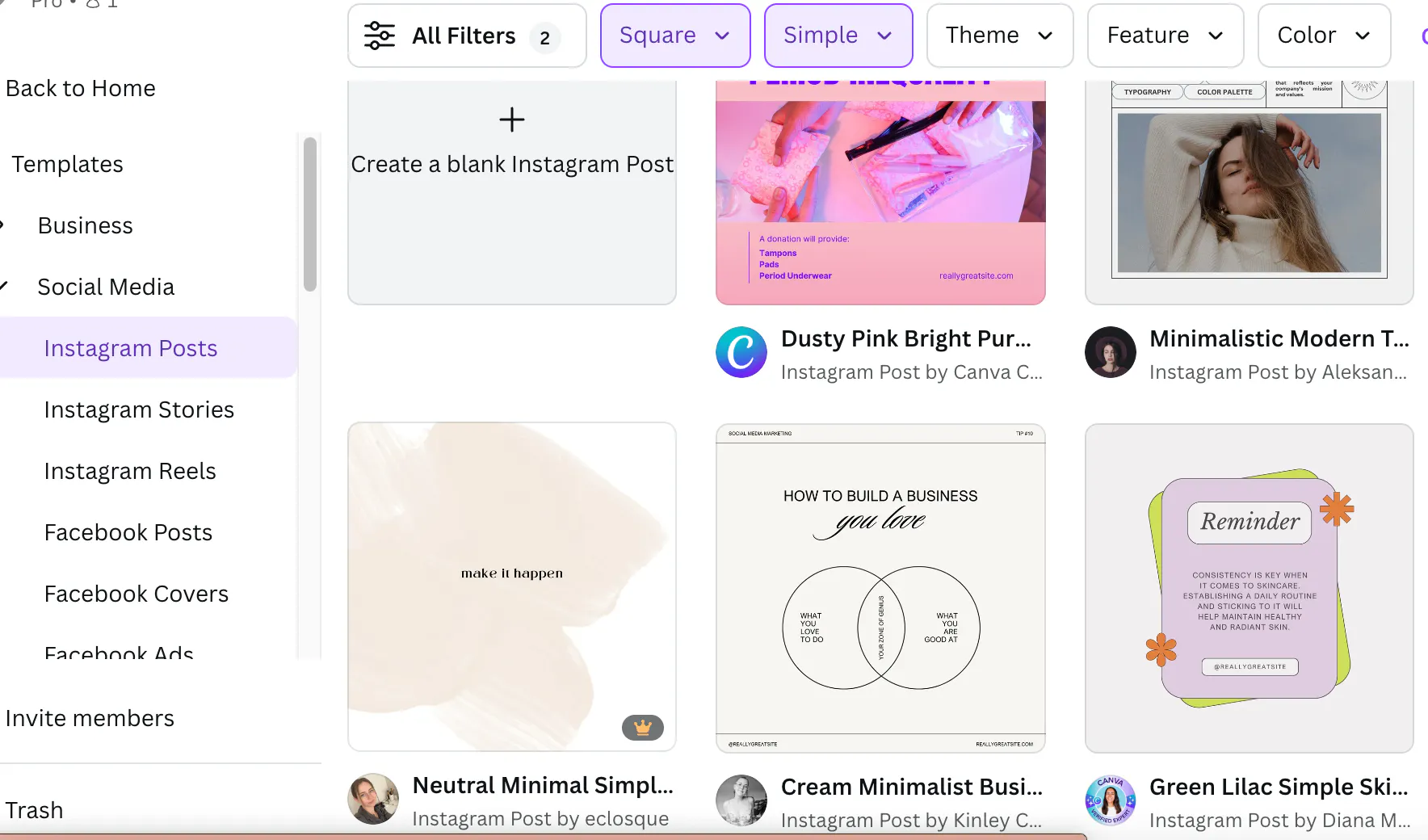Click the Pro crown badge on thumbnail
The width and height of the screenshot is (1428, 840).
(643, 728)
